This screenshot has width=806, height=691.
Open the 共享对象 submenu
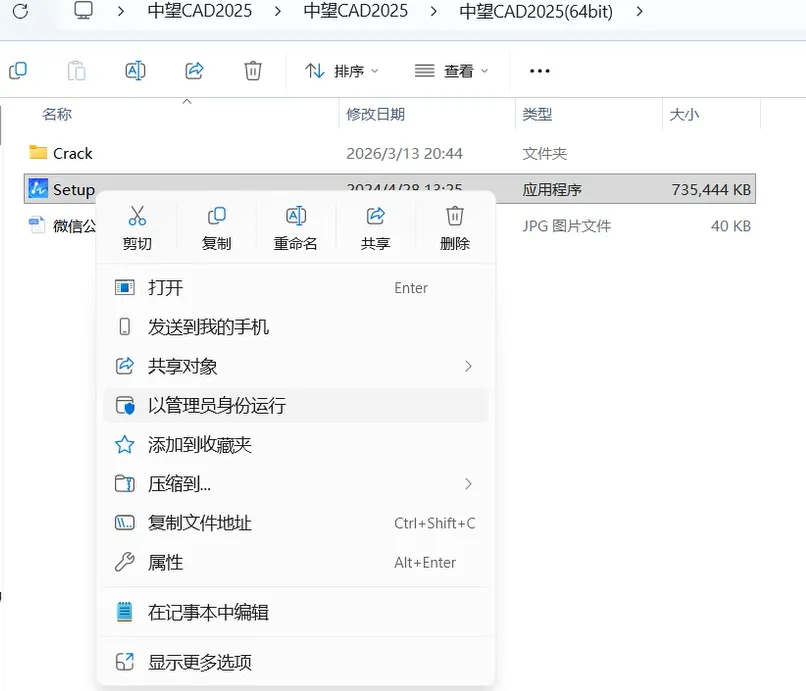coord(296,366)
